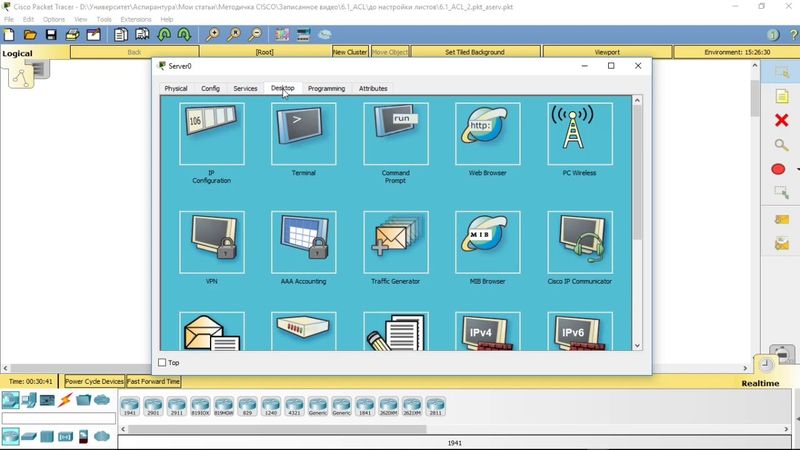Click the device search input field

59,418
